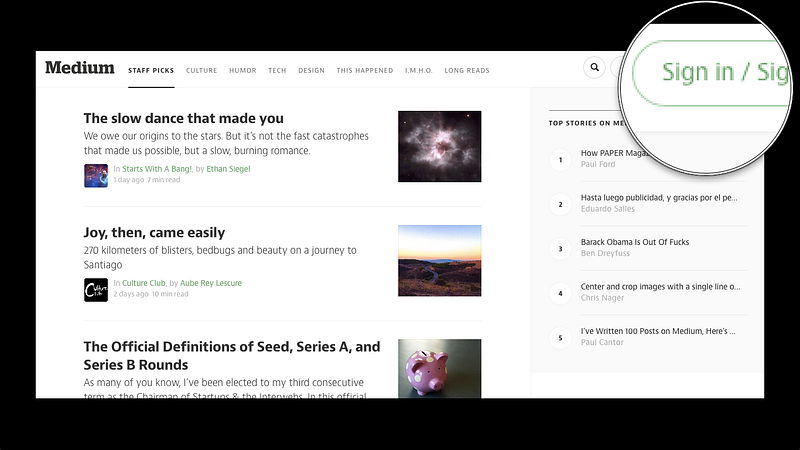Visit Starts With A Bang! publication link

pyautogui.click(x=157, y=169)
